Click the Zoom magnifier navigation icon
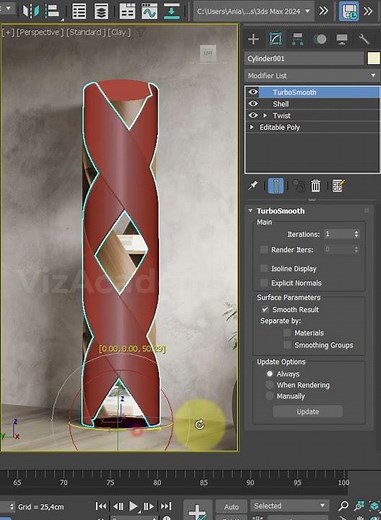The width and height of the screenshot is (381, 520). (343, 506)
